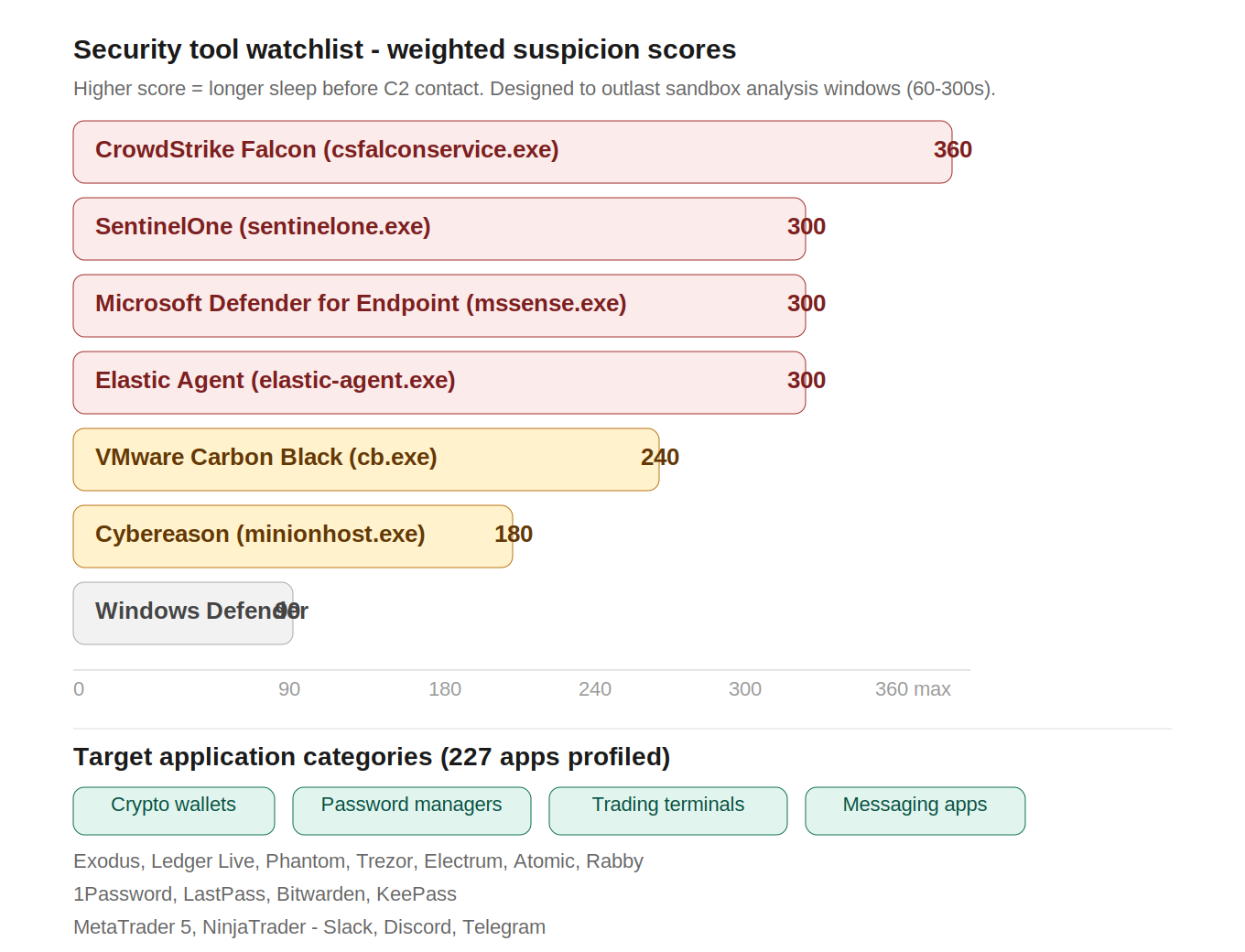1245x952 pixels.
Task: Click the SentinelOne (sentinelone.exe) bar
Action: click(x=439, y=229)
